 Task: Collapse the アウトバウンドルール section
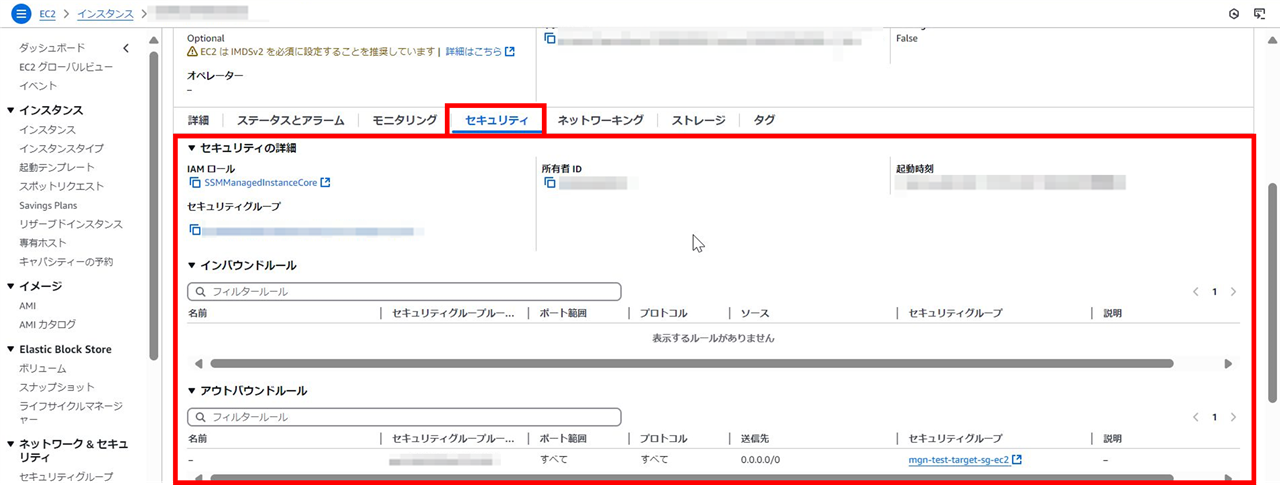coord(192,391)
